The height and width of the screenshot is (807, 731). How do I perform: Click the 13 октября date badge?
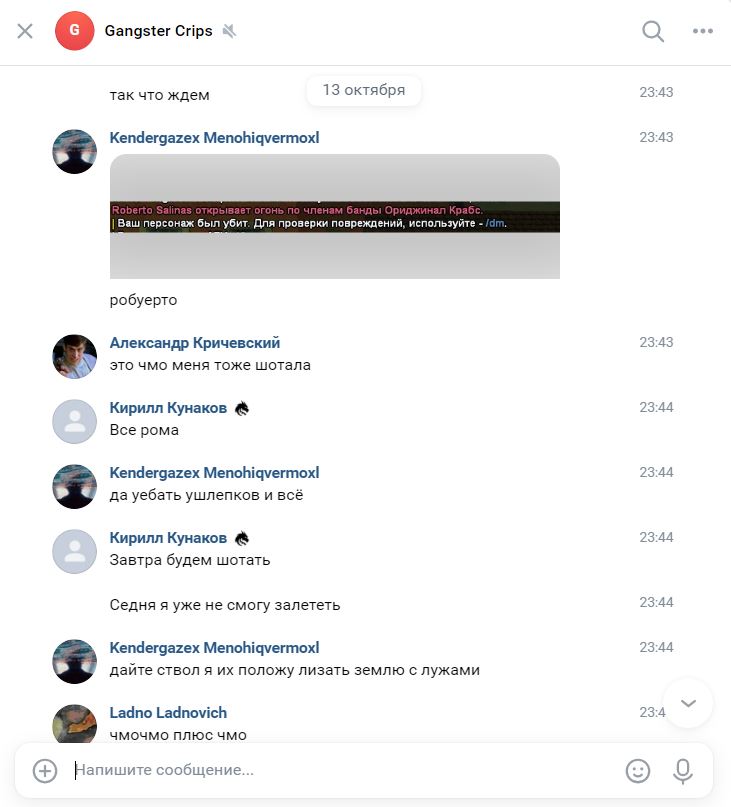[x=363, y=90]
